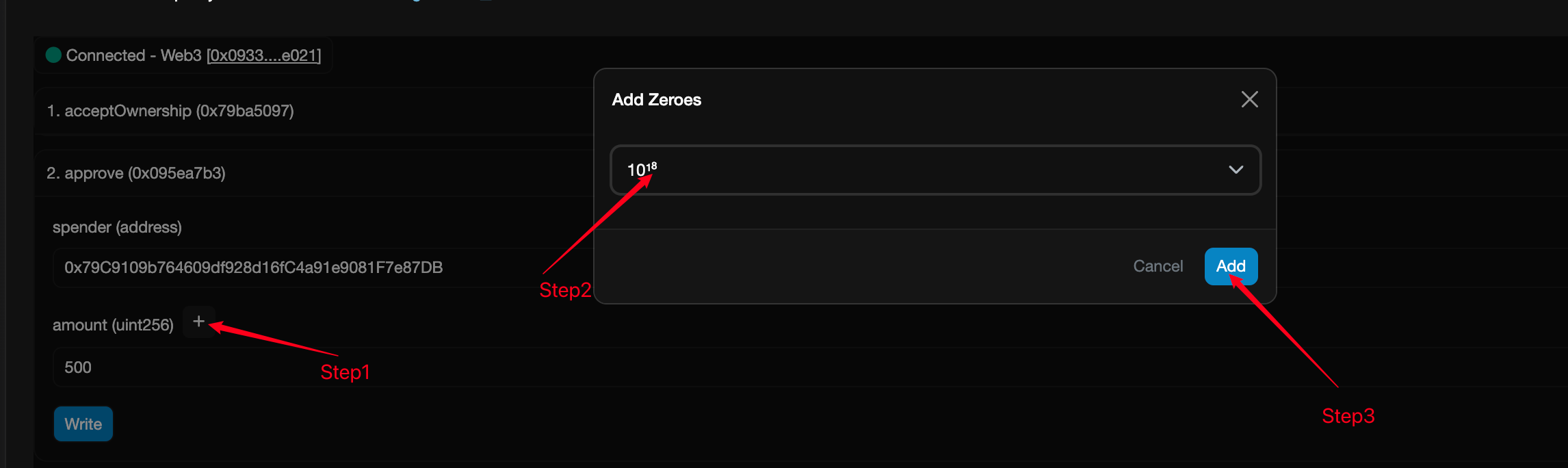The width and height of the screenshot is (1568, 468).
Task: Click the acceptOwnership function name text
Action: pyautogui.click(x=128, y=111)
